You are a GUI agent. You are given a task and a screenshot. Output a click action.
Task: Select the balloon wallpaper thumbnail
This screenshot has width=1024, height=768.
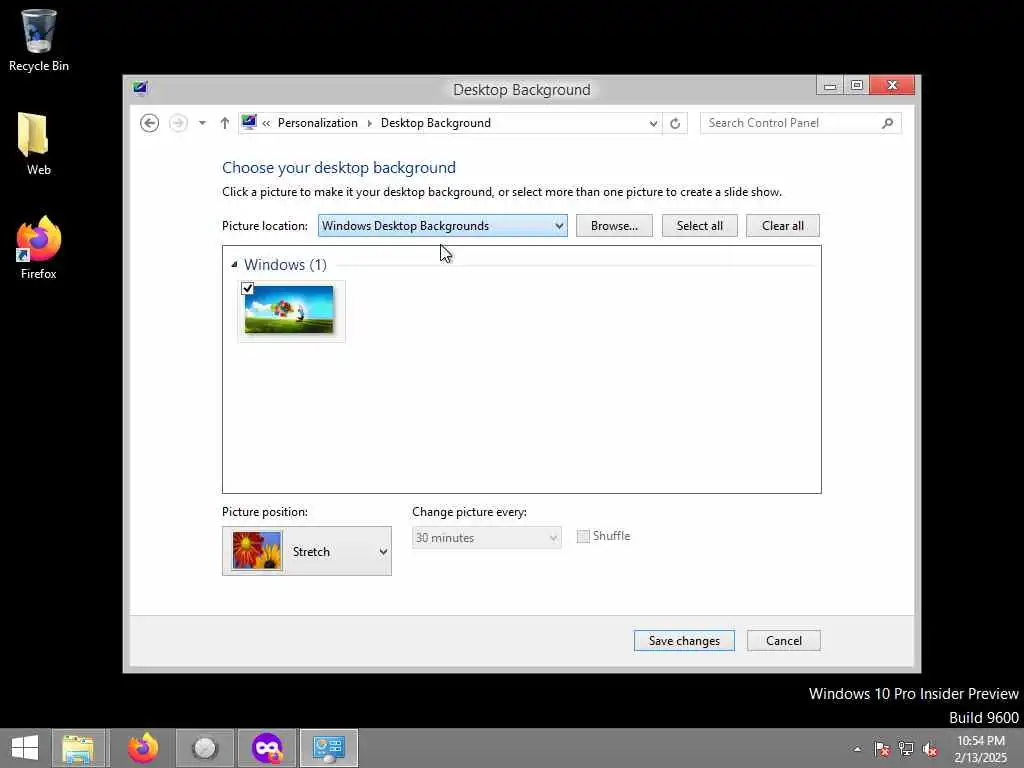289,310
